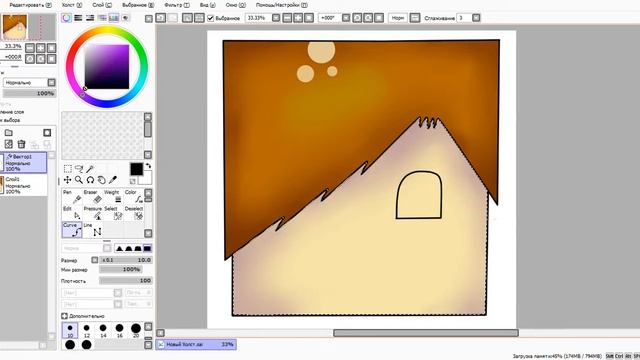
Task: Open the Слой menu
Action: click(102, 5)
